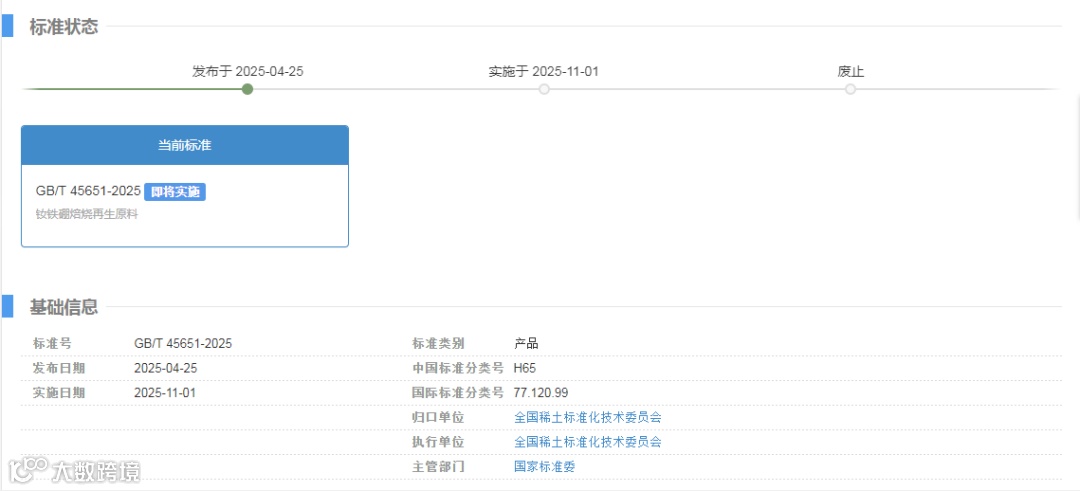Click the 77.120.99 classification value
The width and height of the screenshot is (1080, 491).
541,393
